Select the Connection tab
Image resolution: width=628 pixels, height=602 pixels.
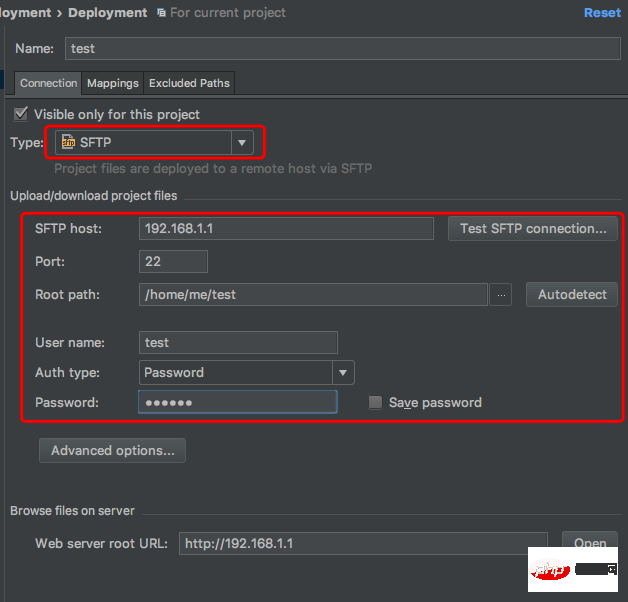coord(48,83)
